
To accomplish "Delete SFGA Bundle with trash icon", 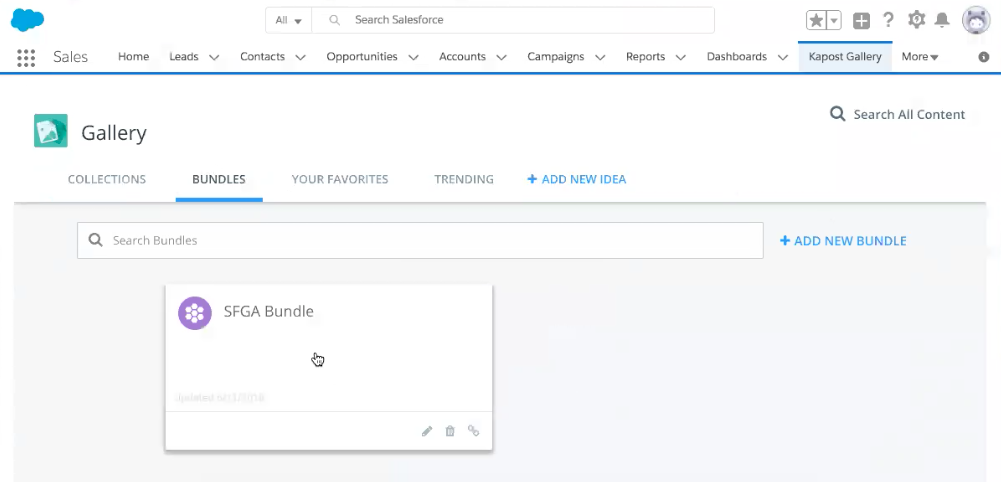I will pos(450,431).
